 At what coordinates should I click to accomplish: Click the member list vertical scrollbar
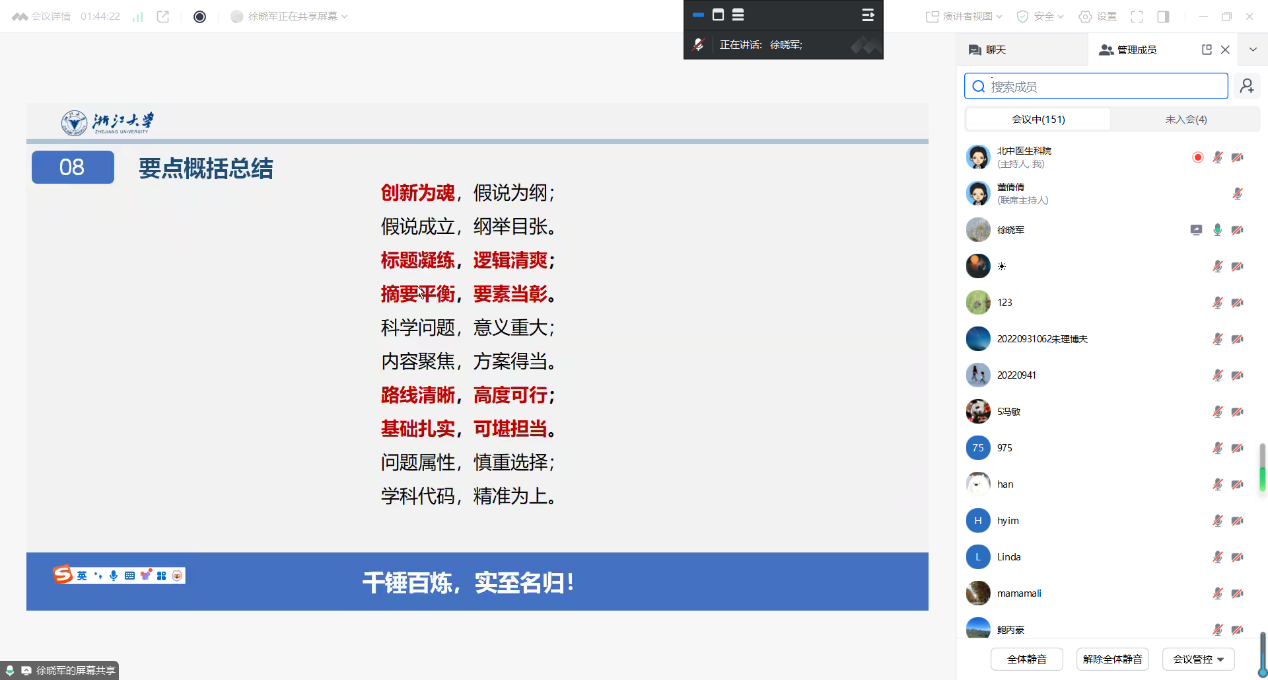tap(1262, 467)
